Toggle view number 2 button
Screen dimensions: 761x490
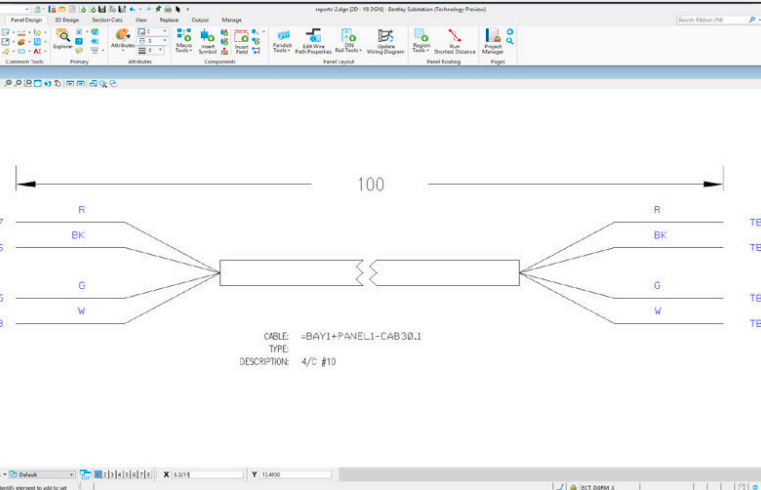[x=104, y=474]
